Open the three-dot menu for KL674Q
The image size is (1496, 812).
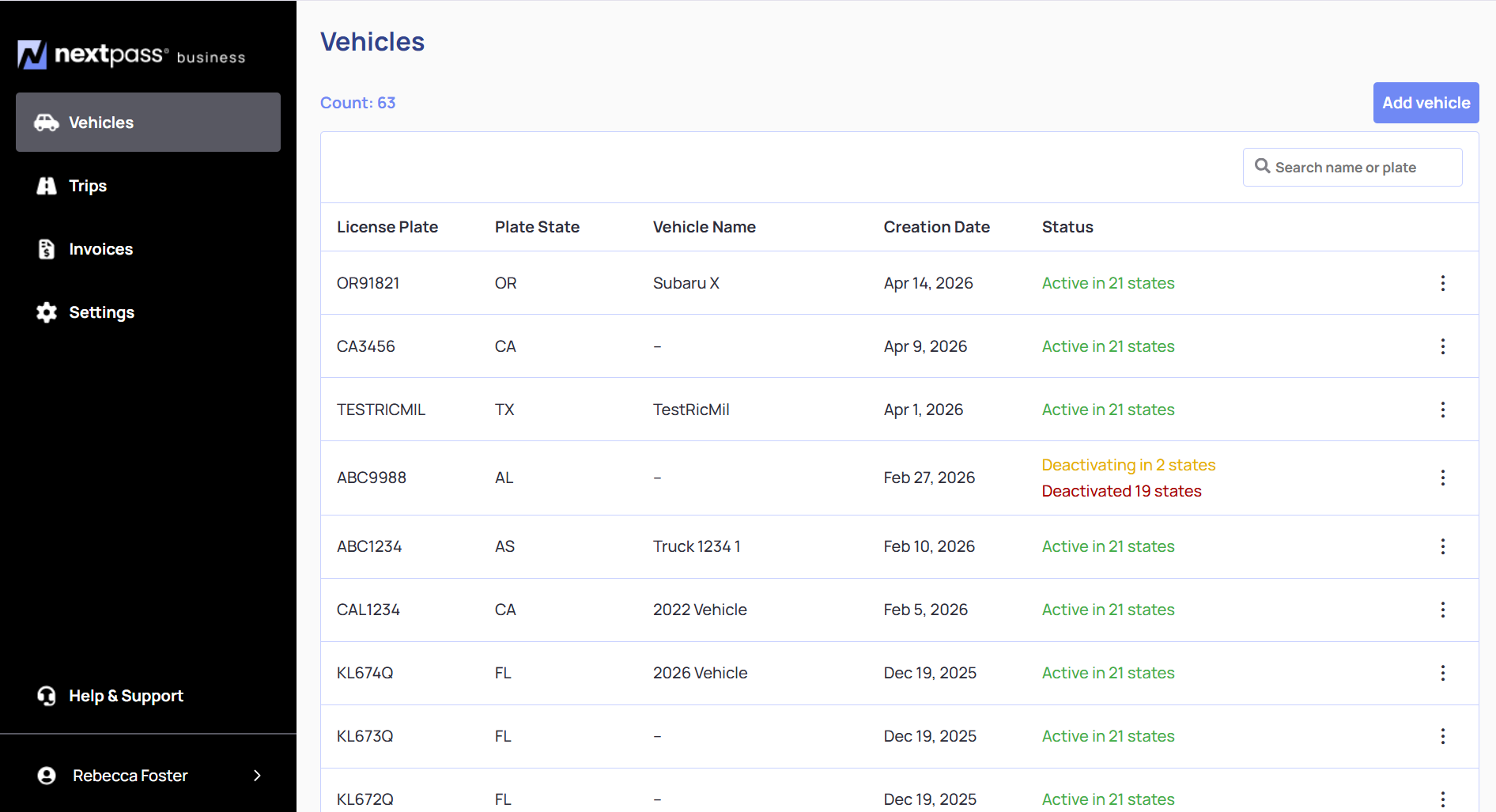pyautogui.click(x=1443, y=673)
